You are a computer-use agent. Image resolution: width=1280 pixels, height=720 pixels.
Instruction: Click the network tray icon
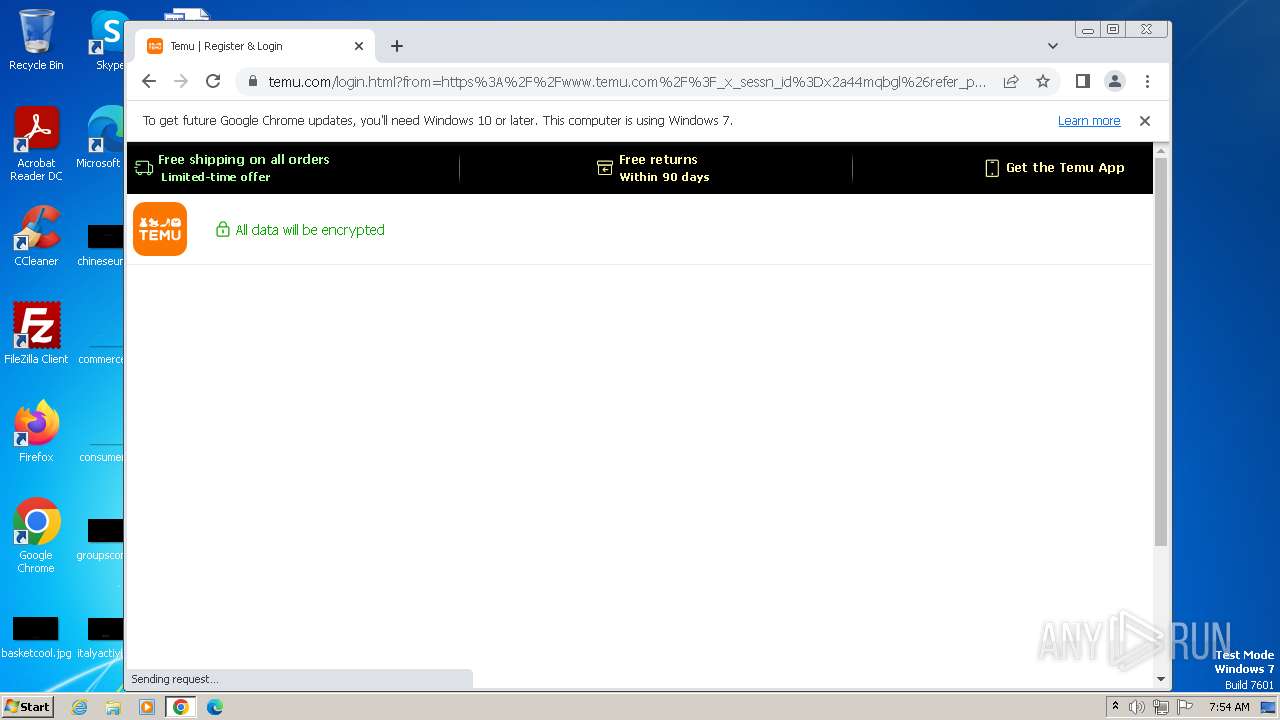1161,707
